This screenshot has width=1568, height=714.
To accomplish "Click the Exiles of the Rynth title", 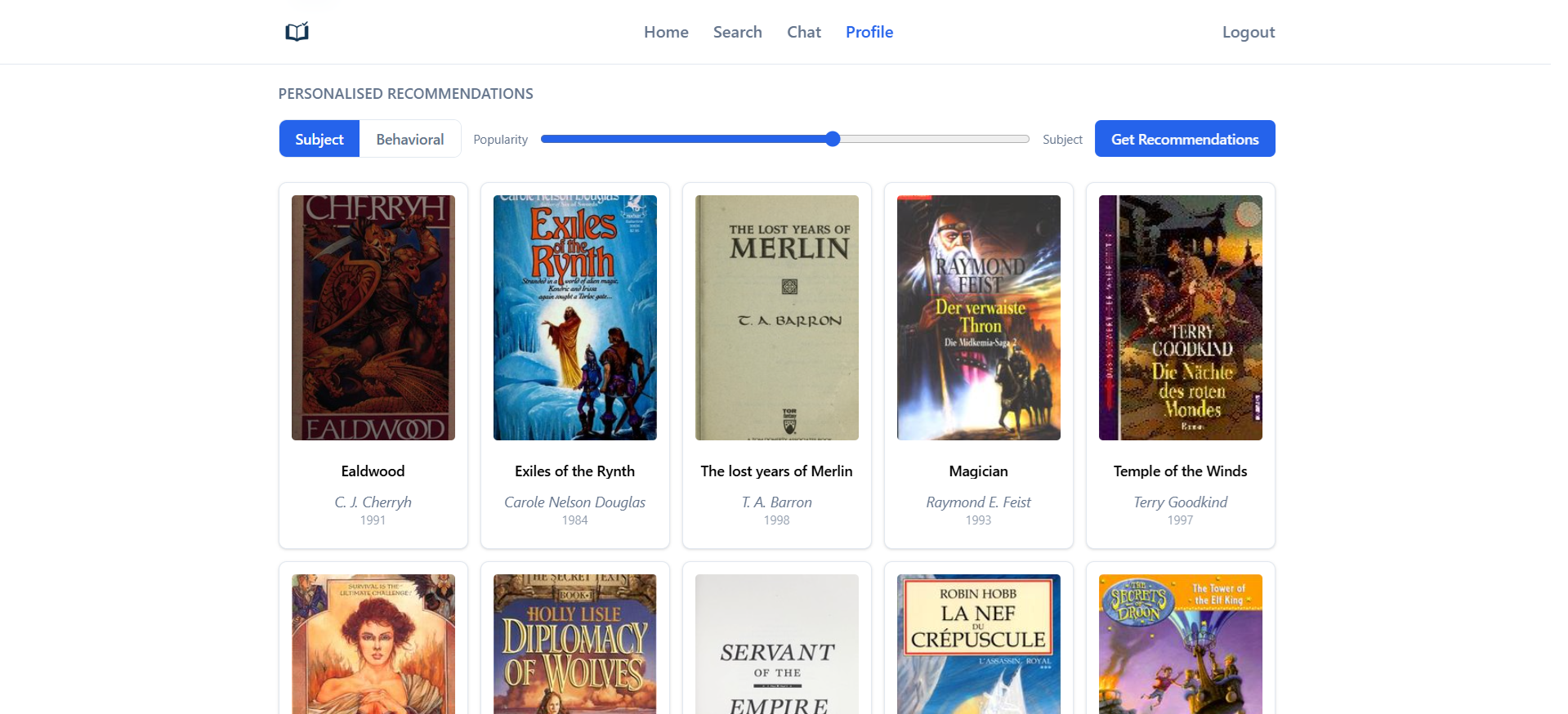I will (x=575, y=471).
